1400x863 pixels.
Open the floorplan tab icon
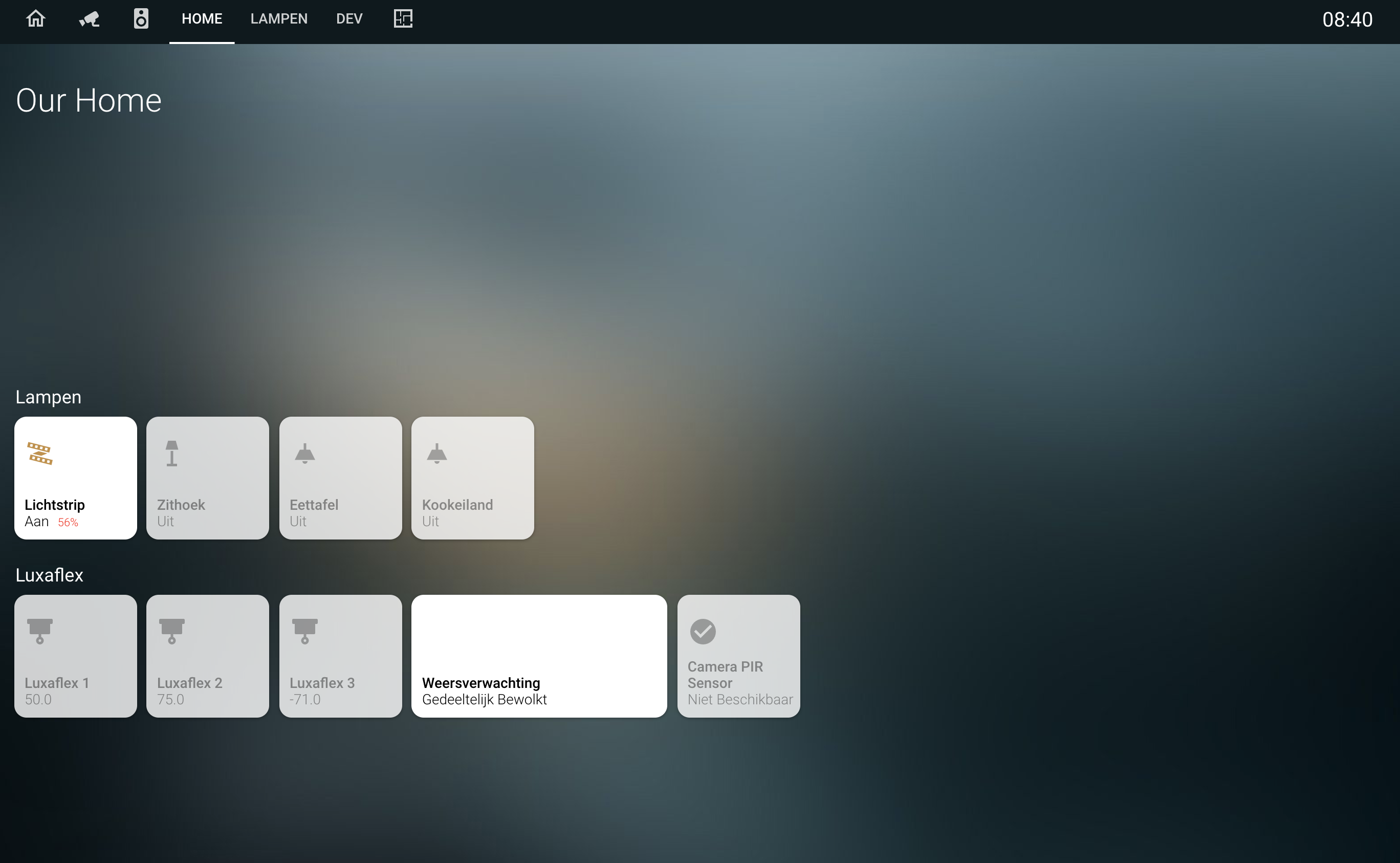point(403,19)
